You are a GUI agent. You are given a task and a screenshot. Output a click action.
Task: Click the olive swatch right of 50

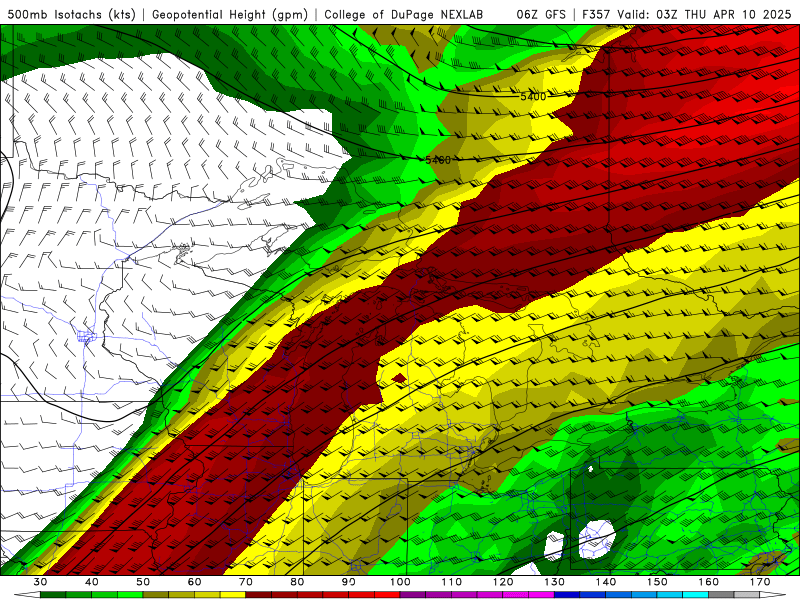point(156,595)
